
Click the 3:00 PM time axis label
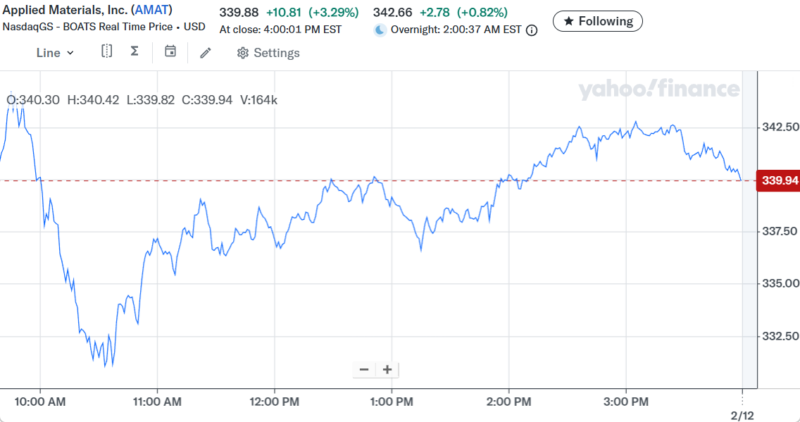(x=625, y=402)
